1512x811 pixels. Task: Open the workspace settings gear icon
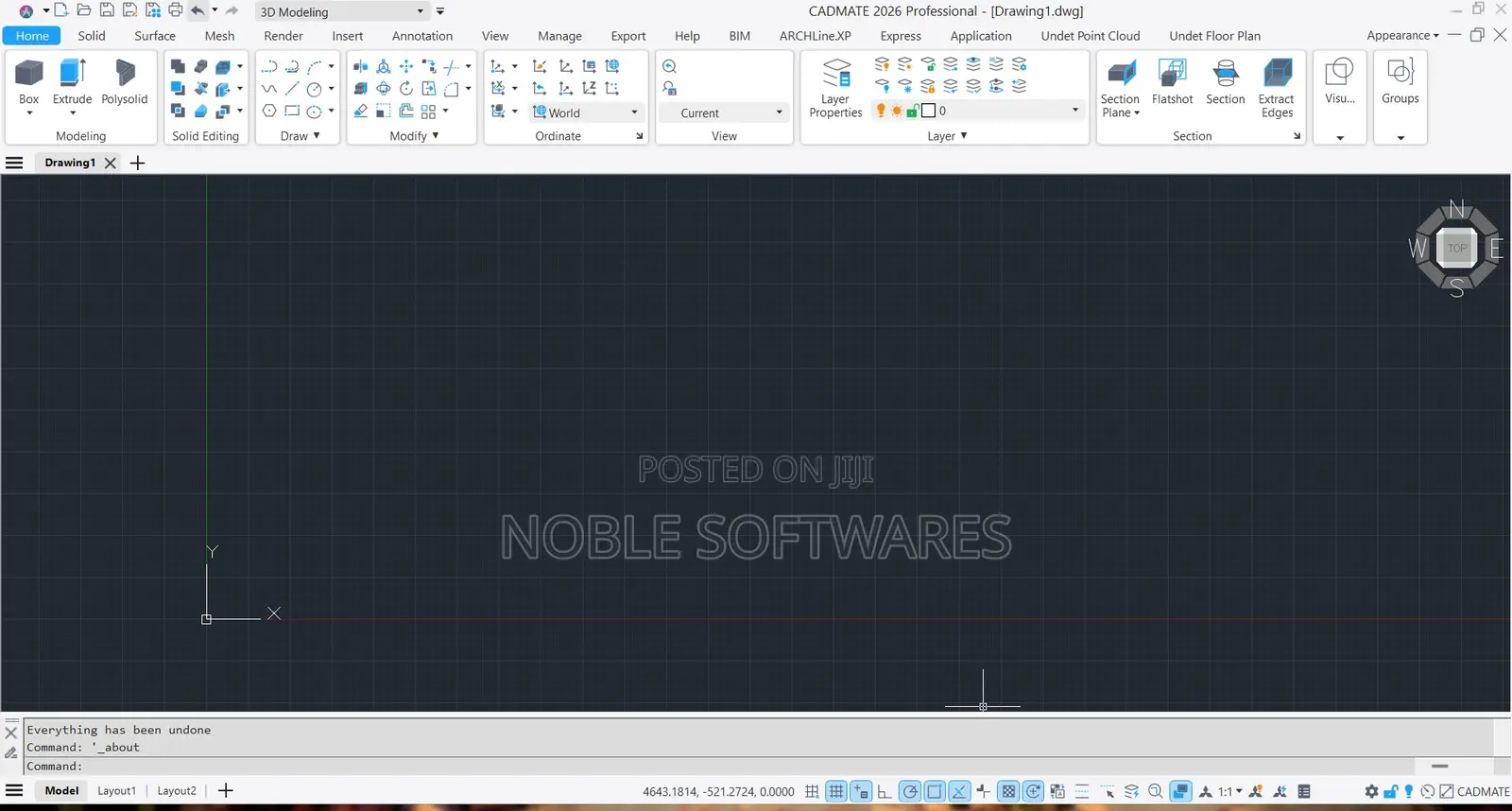point(1372,792)
